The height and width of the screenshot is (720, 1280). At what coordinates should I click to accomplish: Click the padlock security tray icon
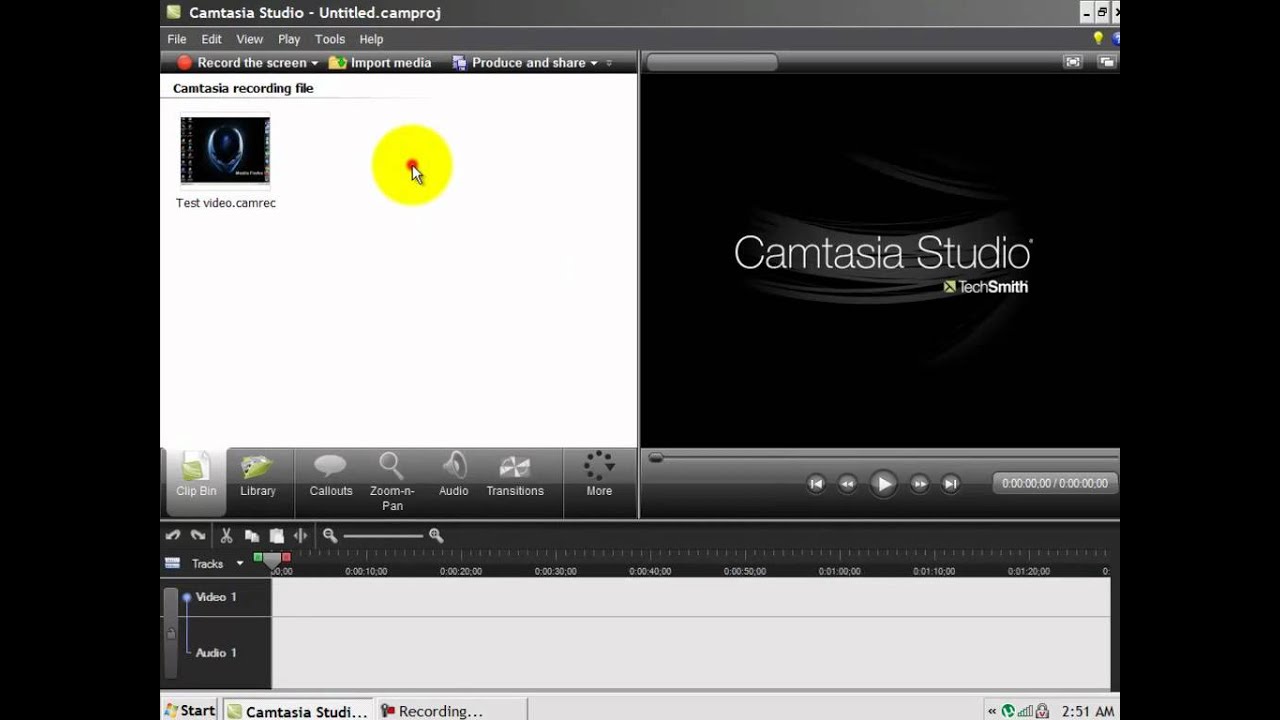[1042, 711]
